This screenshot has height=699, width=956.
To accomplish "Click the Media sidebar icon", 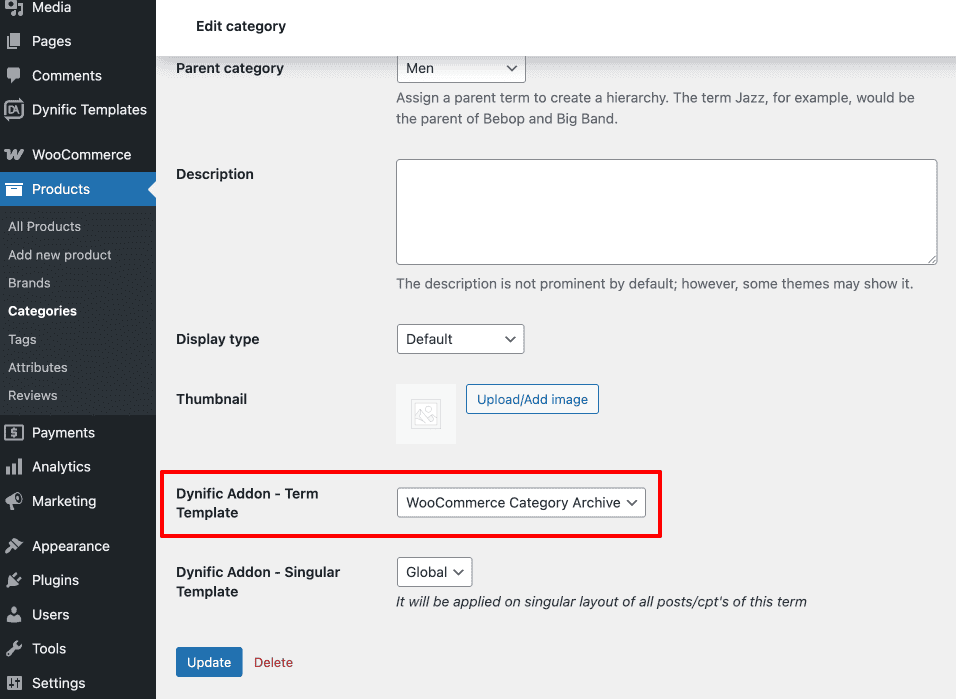I will (x=14, y=7).
